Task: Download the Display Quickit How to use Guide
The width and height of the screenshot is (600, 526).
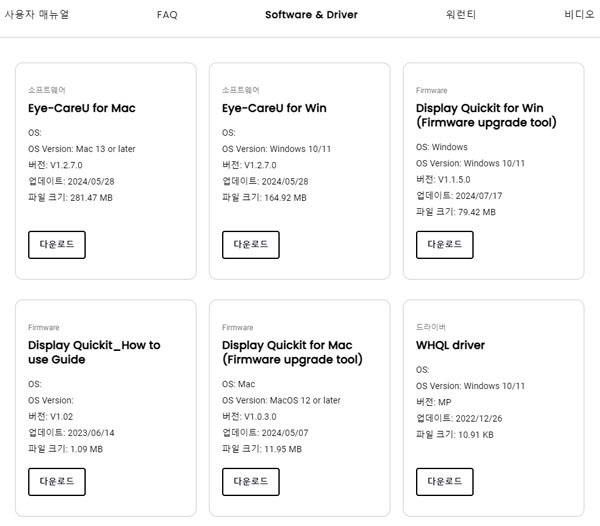Action: pyautogui.click(x=57, y=481)
